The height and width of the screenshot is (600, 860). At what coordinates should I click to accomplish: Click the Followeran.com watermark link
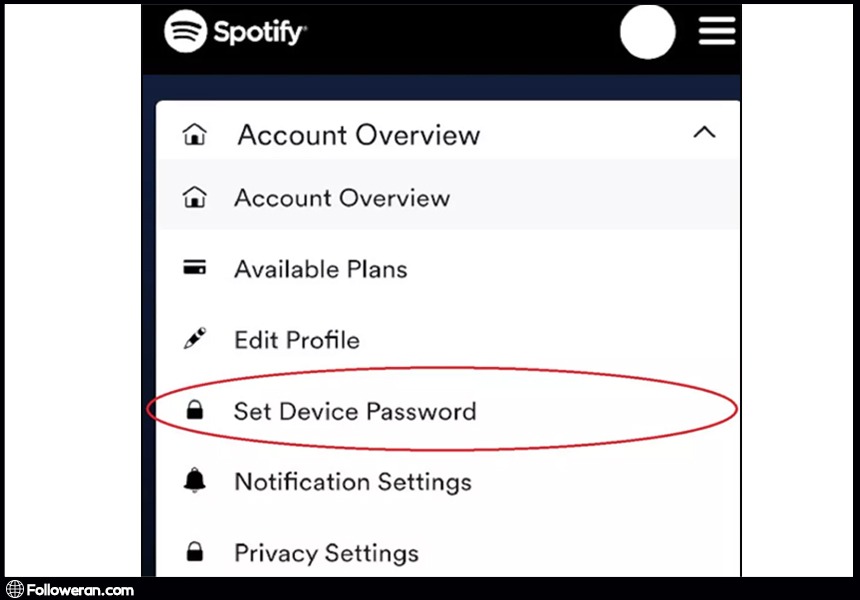(x=70, y=590)
